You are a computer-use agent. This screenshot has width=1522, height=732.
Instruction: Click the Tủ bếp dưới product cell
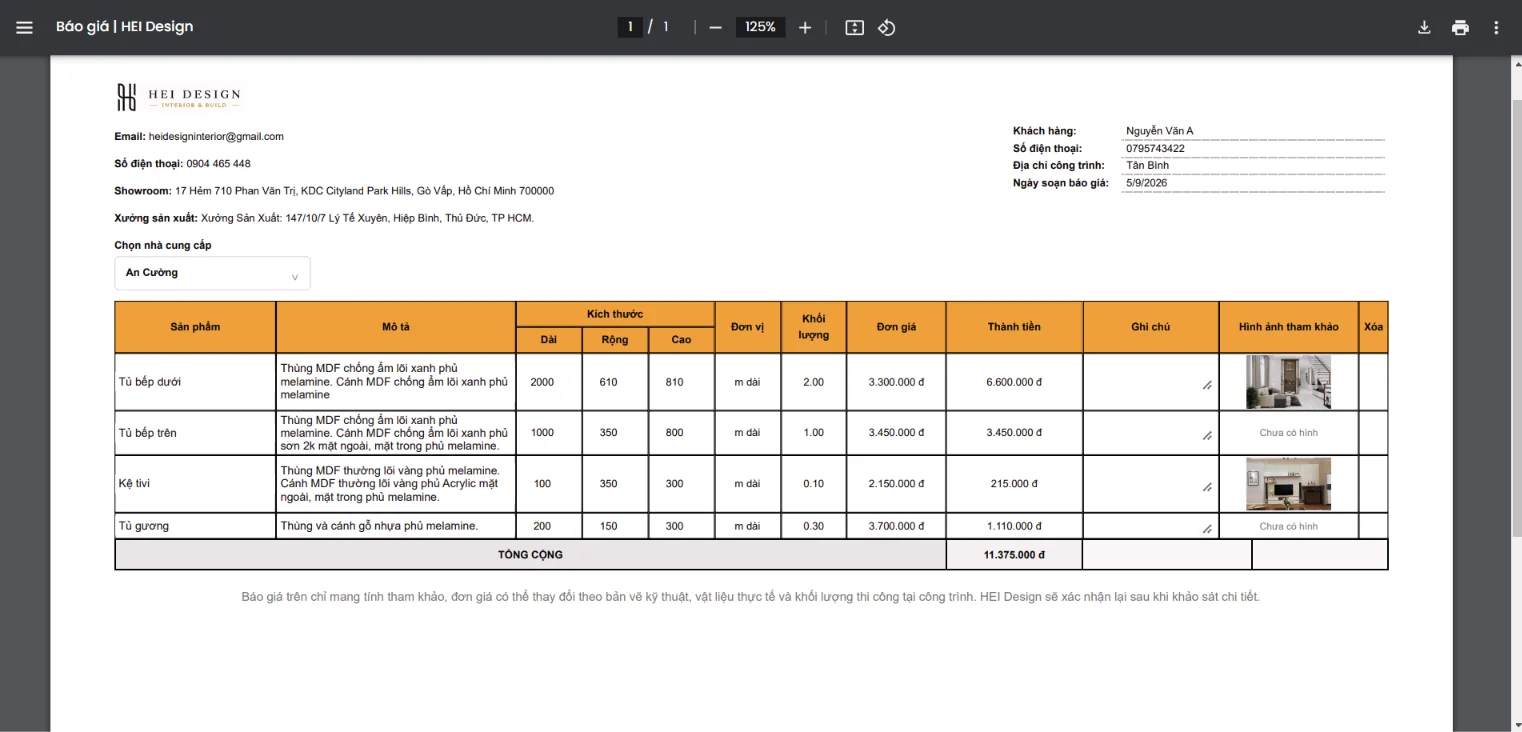pyautogui.click(x=195, y=382)
